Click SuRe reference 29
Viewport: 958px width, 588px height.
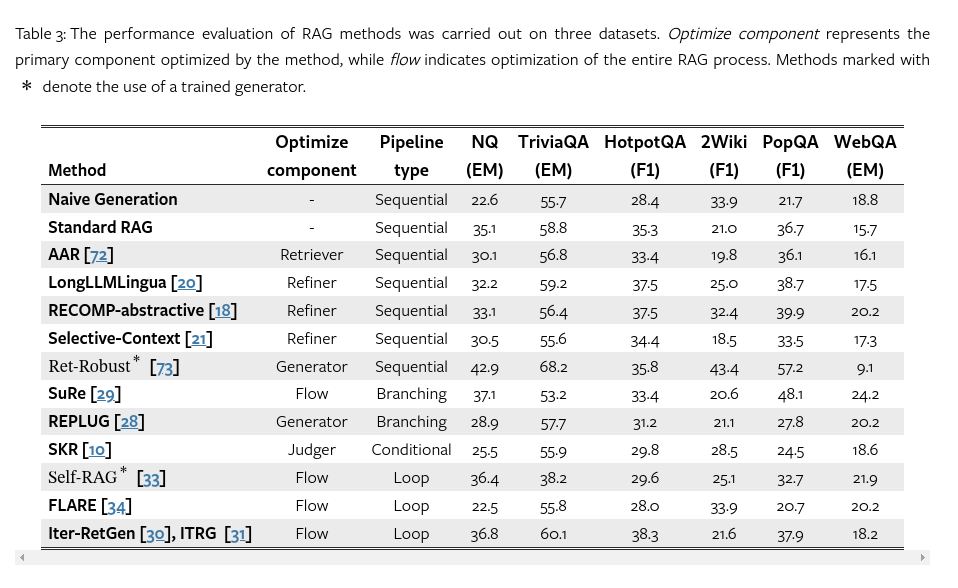[x=105, y=394]
